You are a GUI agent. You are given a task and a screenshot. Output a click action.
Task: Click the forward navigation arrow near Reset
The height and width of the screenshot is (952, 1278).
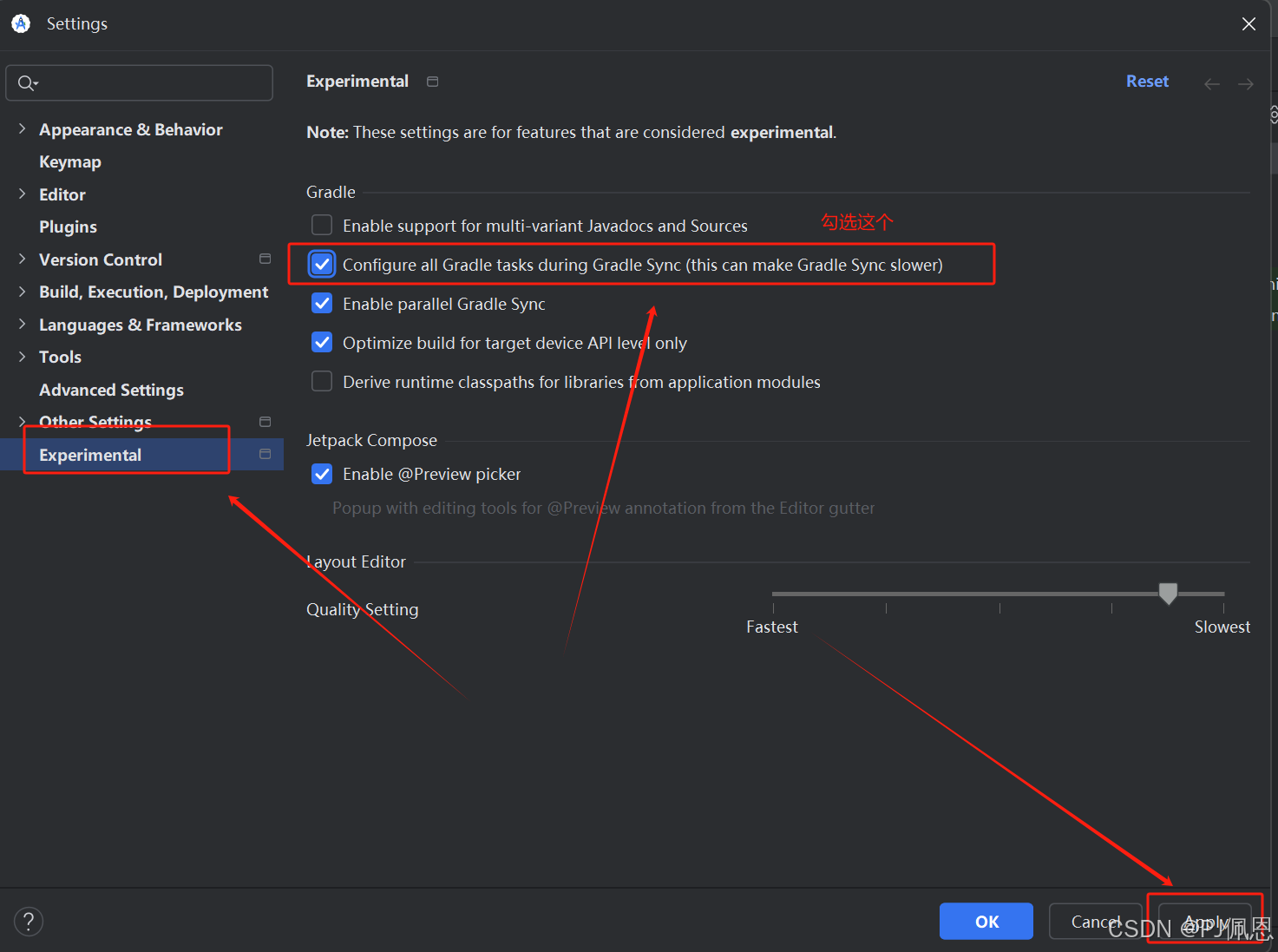click(x=1246, y=83)
